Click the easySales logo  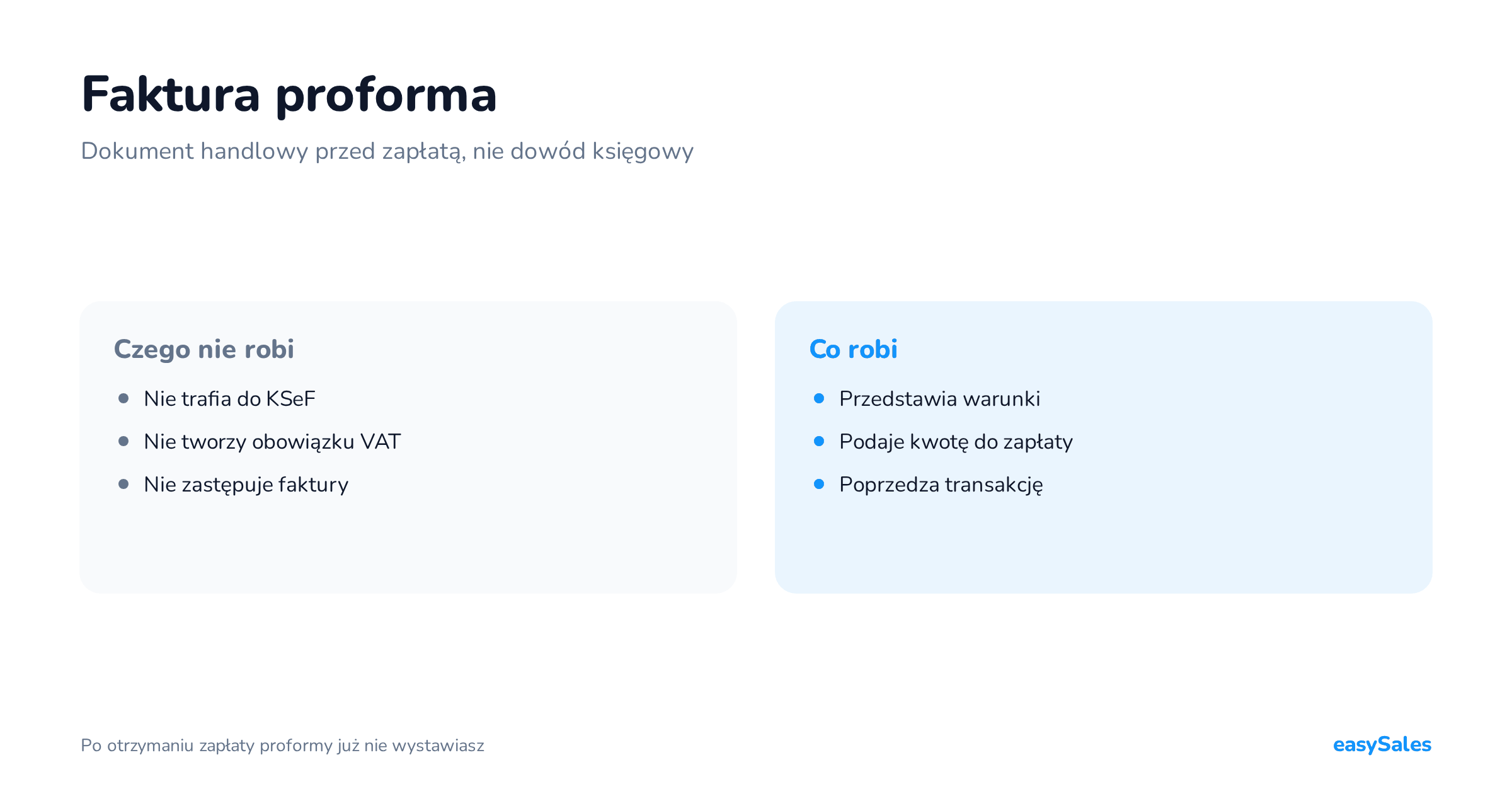click(x=1382, y=745)
